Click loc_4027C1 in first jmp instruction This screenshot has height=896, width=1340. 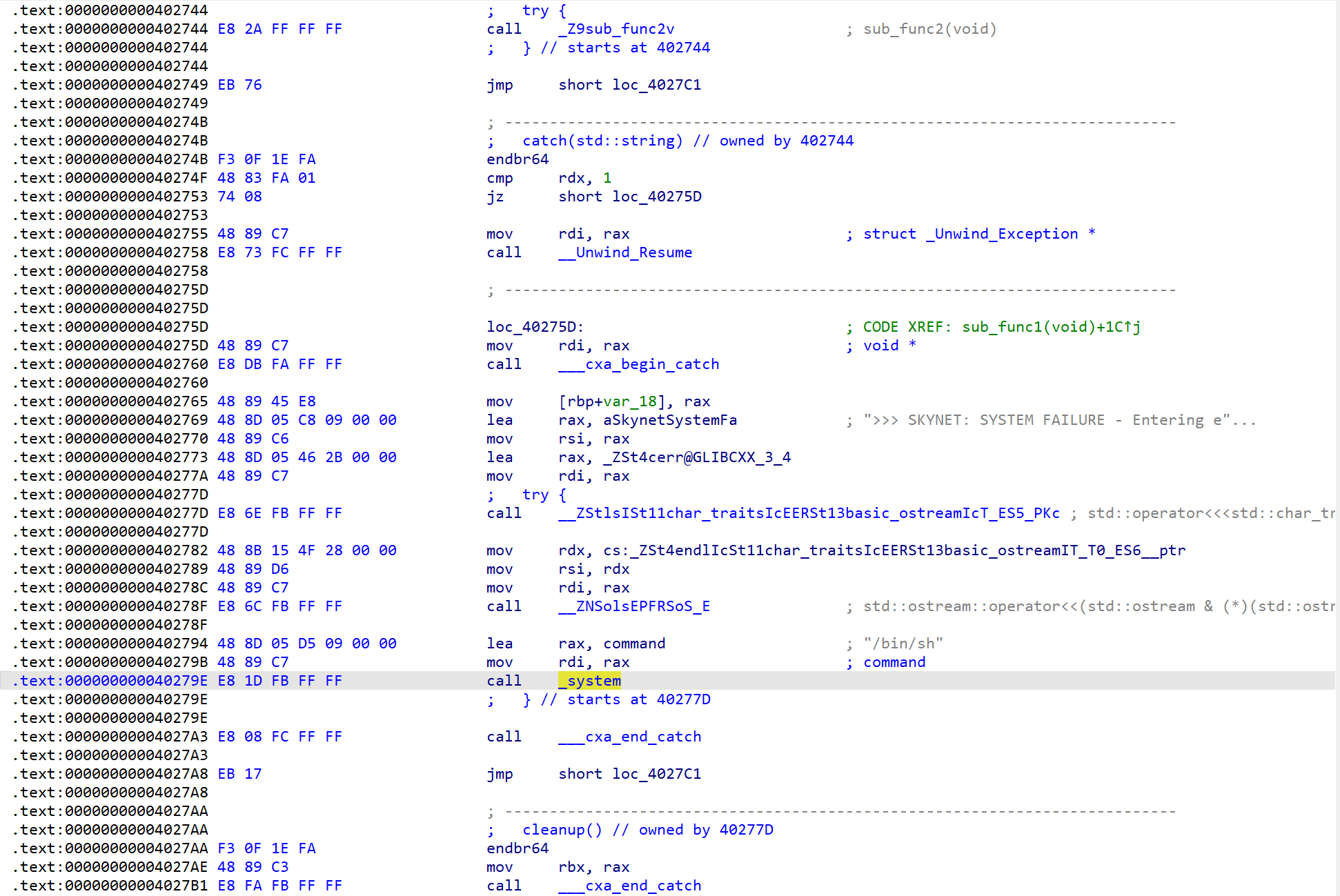[x=656, y=85]
